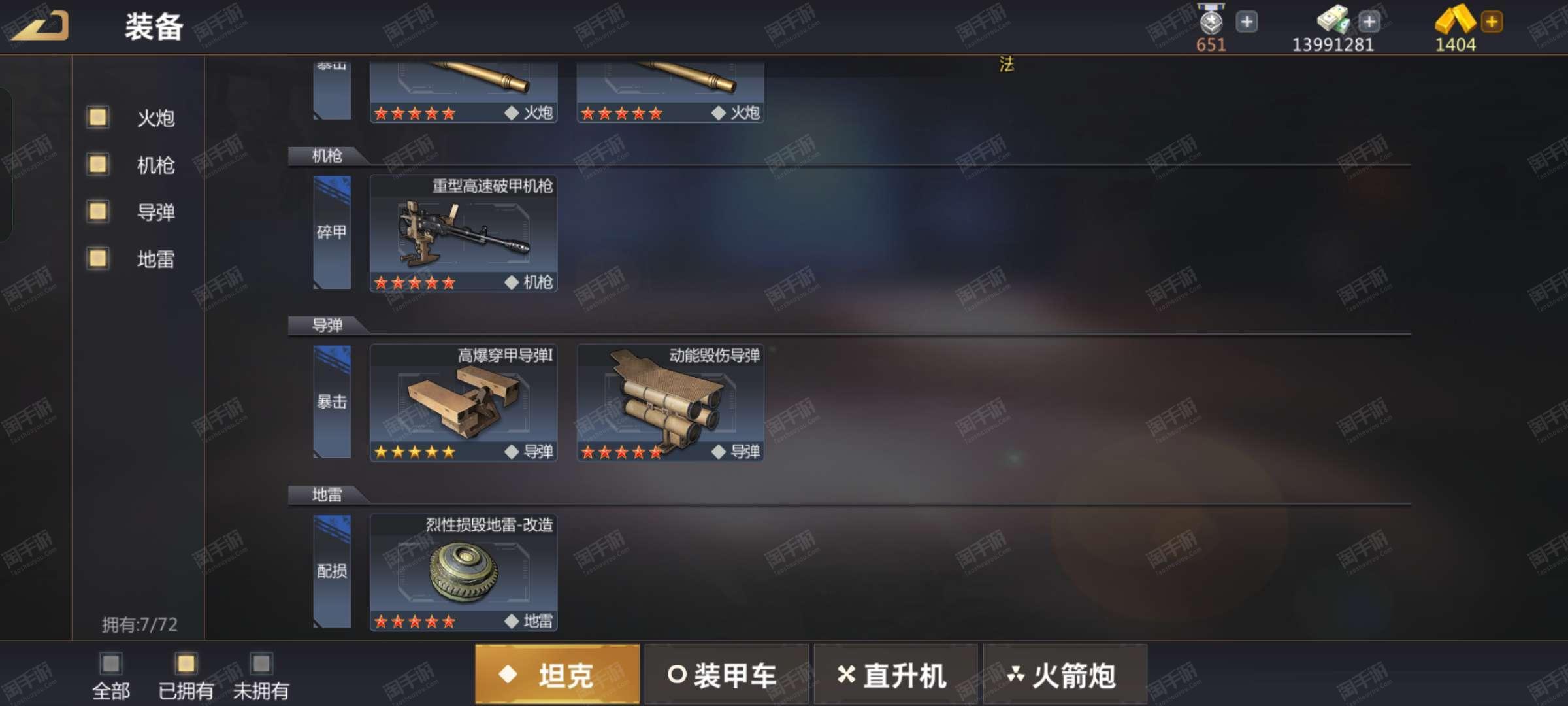Click the 碎甲 attribute tag
This screenshot has height=706, width=1568.
[332, 233]
